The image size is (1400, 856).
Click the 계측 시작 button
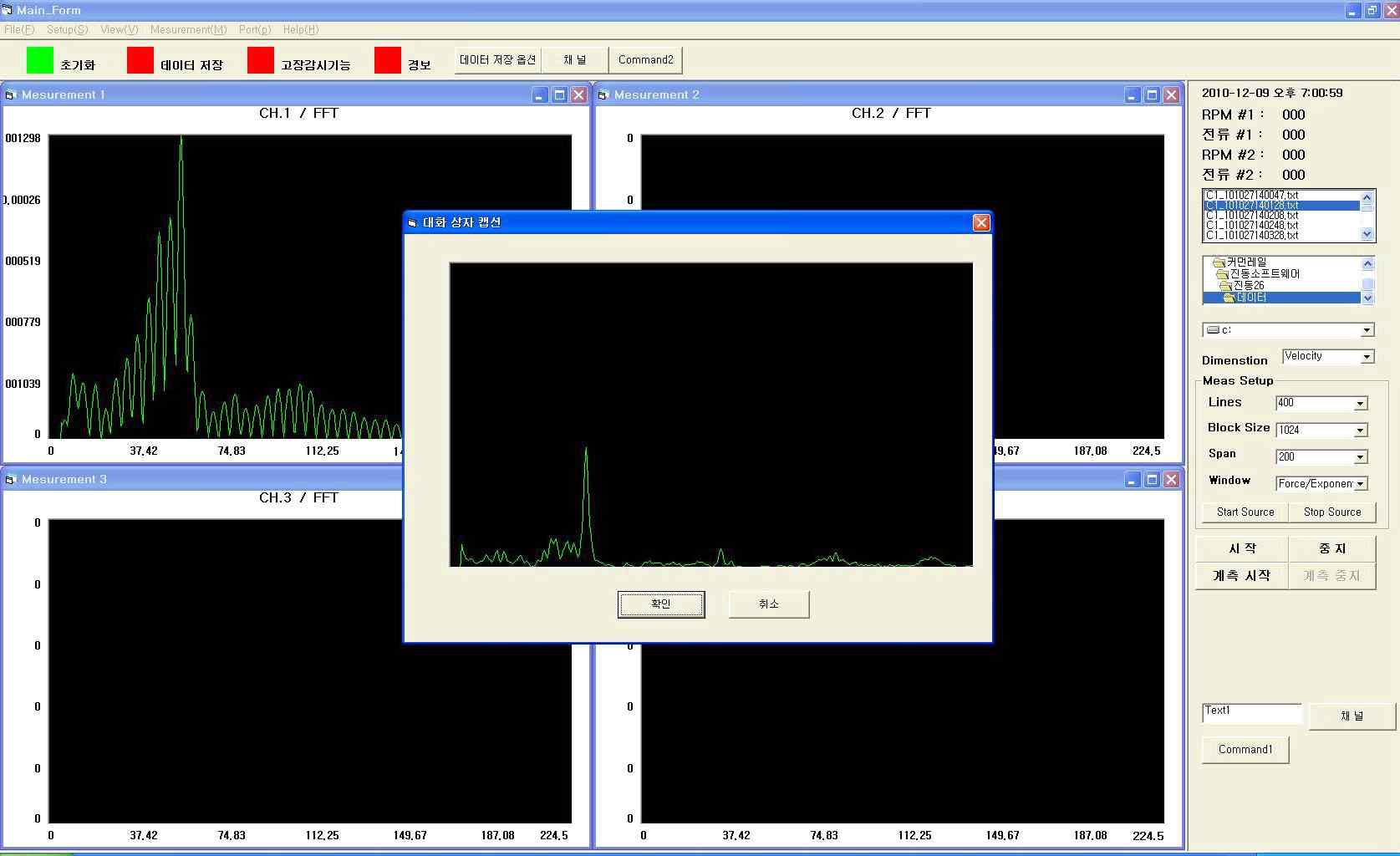click(1242, 576)
